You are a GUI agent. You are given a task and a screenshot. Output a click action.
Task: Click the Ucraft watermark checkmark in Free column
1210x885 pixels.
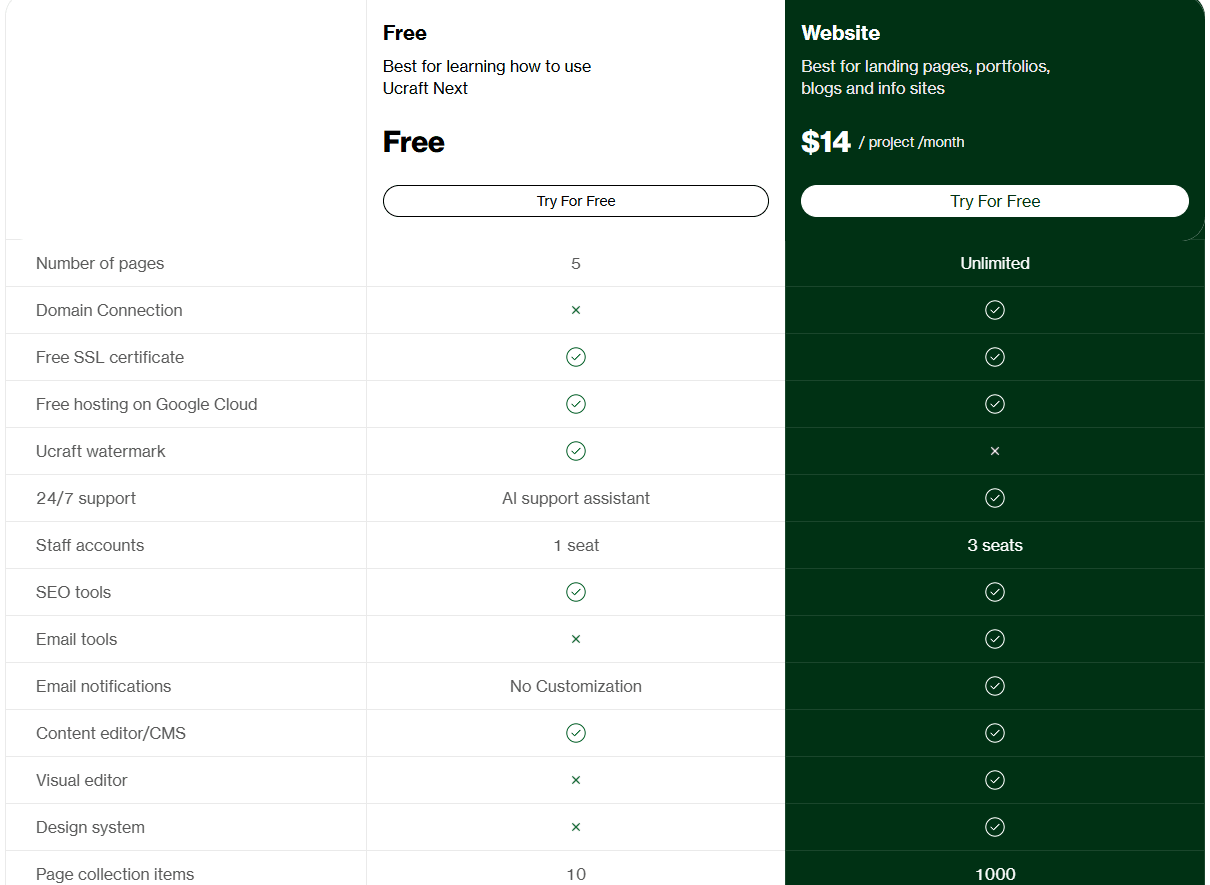(x=576, y=451)
